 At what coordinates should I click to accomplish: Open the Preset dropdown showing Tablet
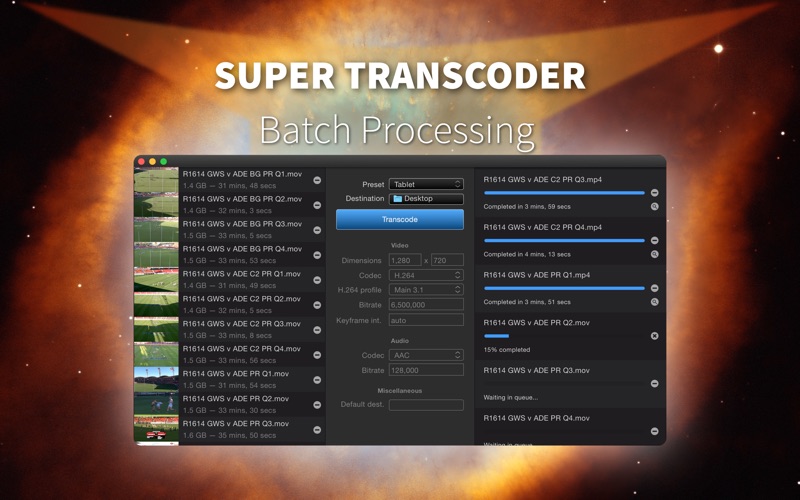[x=426, y=184]
